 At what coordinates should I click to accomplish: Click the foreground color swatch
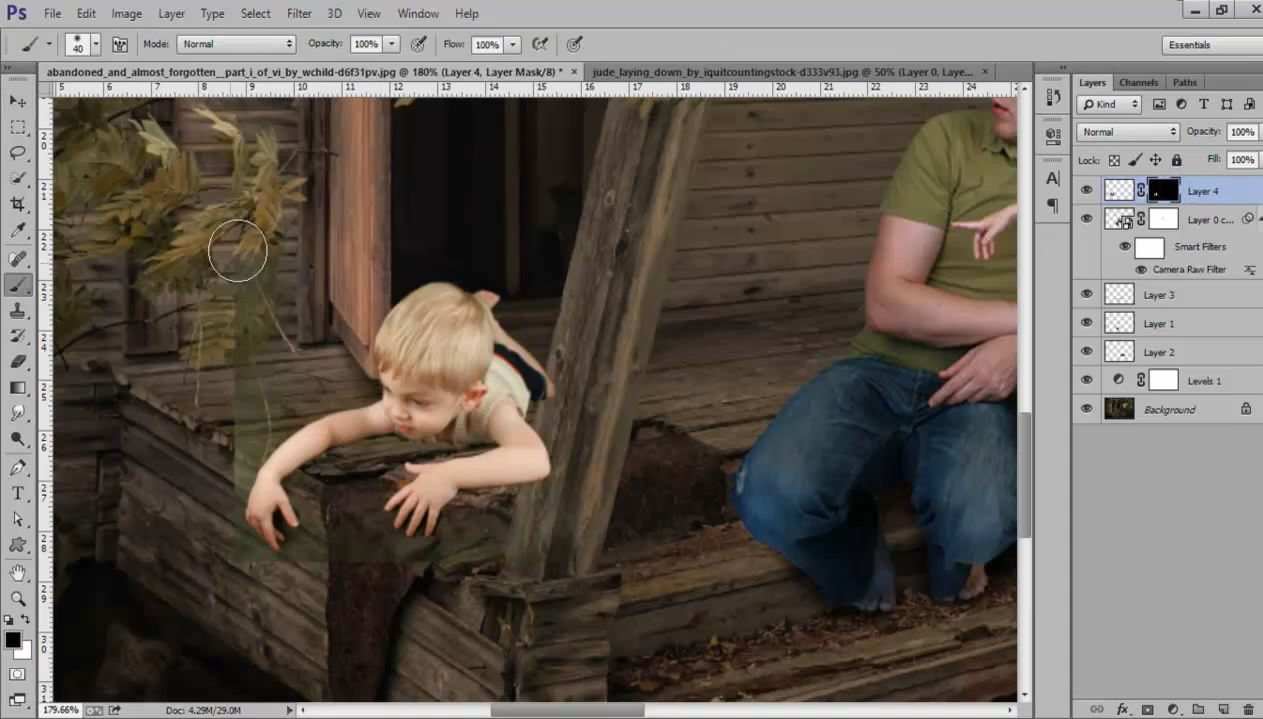[x=12, y=640]
